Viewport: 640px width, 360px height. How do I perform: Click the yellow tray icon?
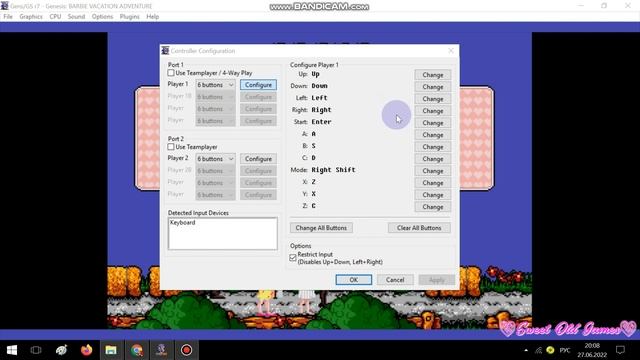tap(550, 350)
